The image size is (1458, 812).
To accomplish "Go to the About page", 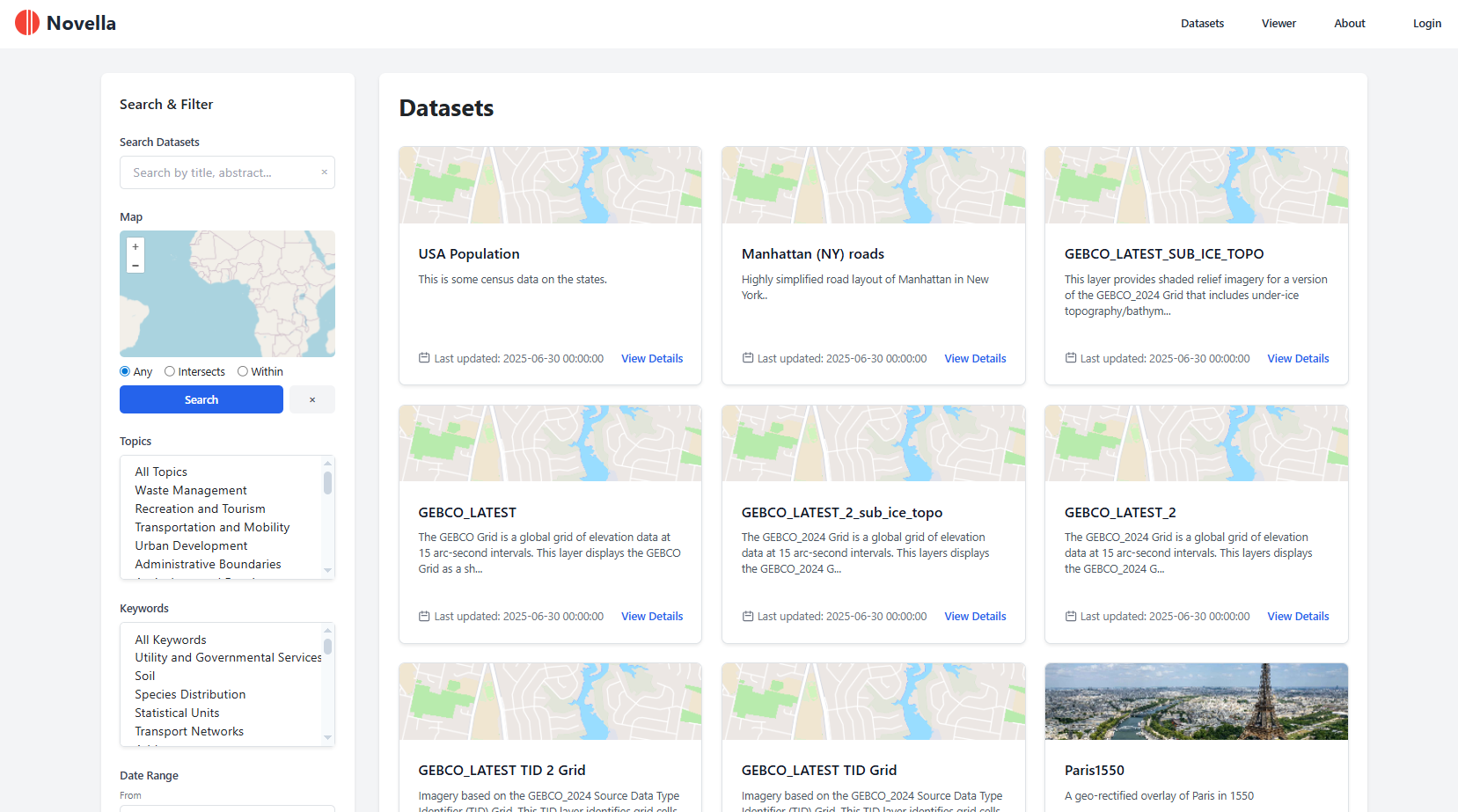I will (x=1349, y=24).
